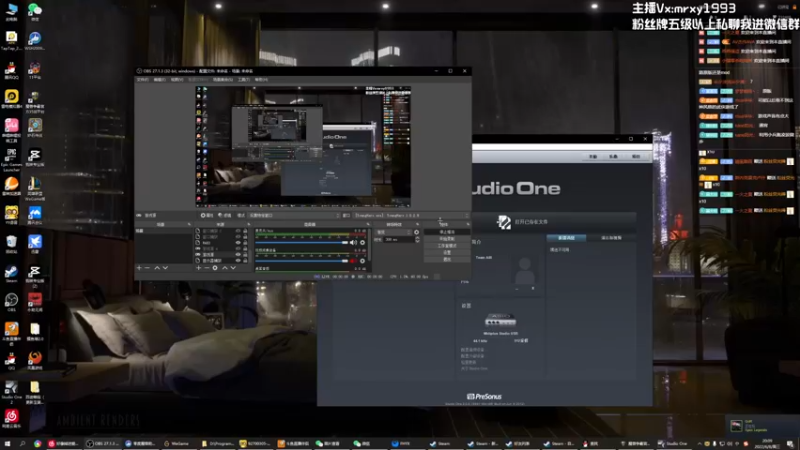This screenshot has height=450, width=800.
Task: Mute the 麦克风/Aux channel speaker icon
Action: pyautogui.click(x=354, y=243)
